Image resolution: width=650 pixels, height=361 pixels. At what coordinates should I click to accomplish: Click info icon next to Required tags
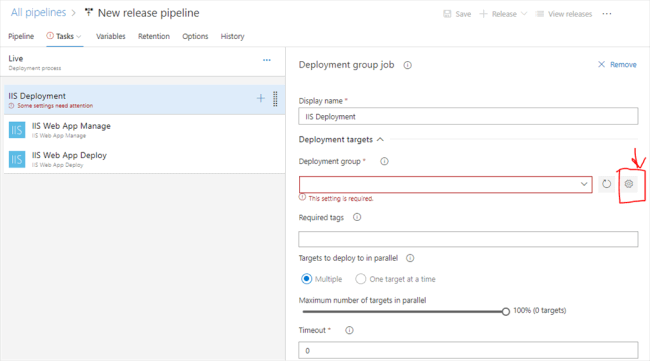[357, 217]
